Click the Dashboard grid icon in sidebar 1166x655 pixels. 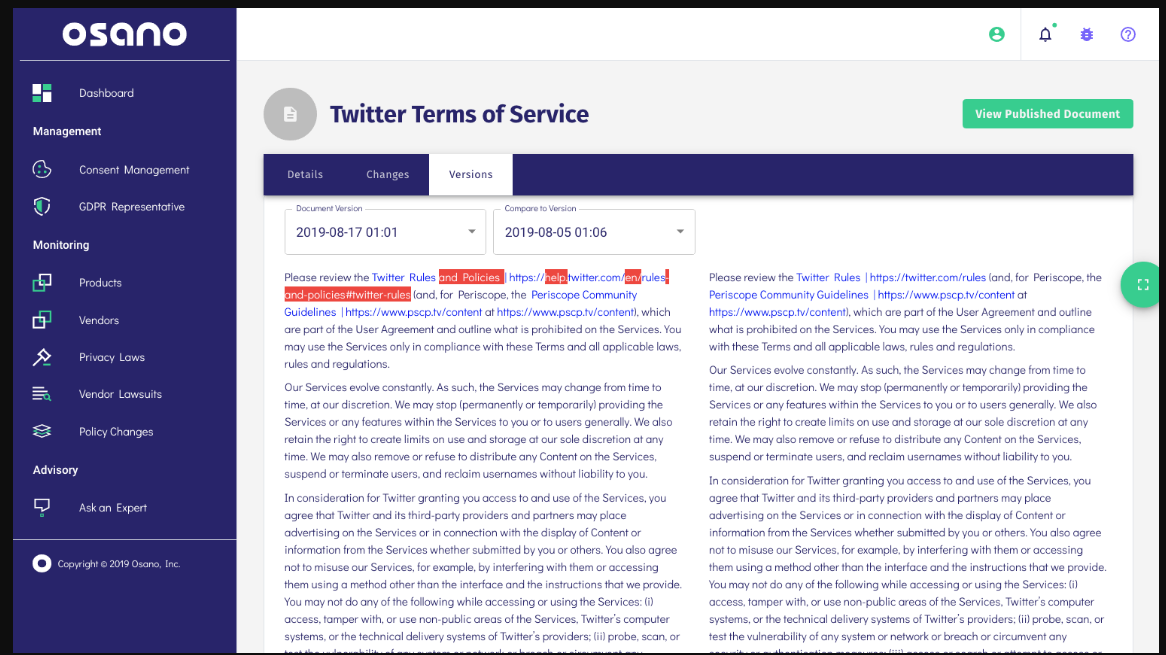pos(42,93)
